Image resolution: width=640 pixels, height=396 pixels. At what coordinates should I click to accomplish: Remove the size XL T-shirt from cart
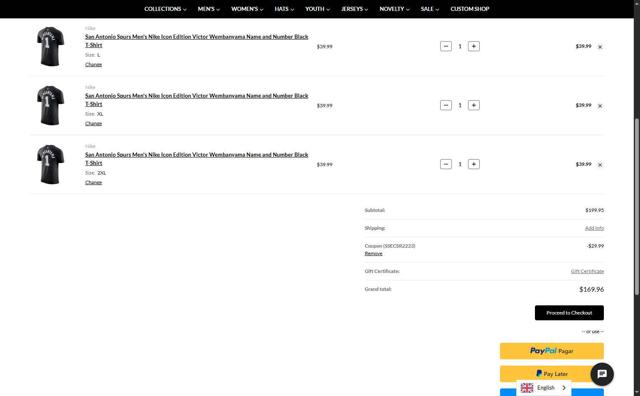click(x=600, y=106)
